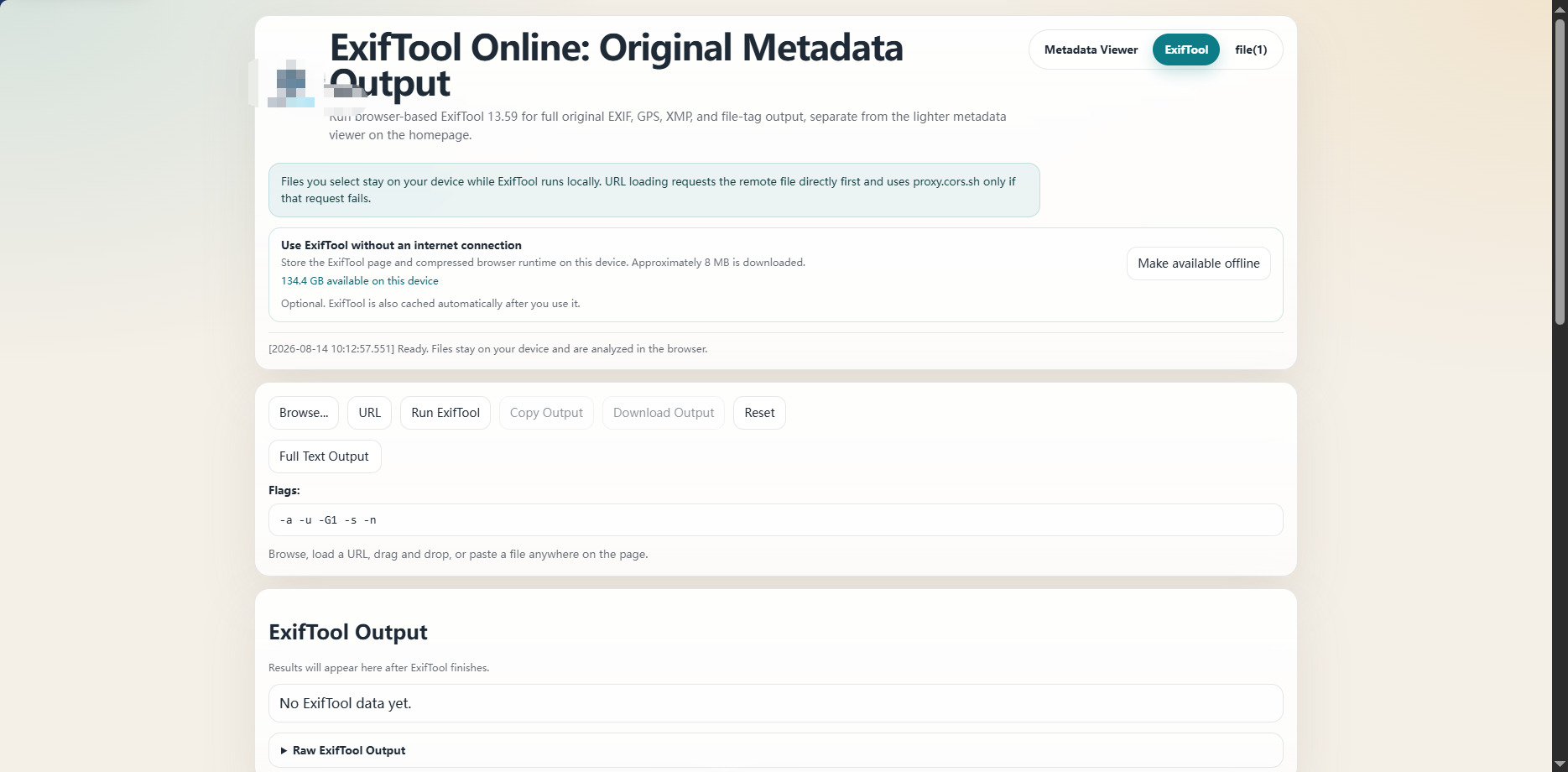1568x772 pixels.
Task: Open the URL loader button
Action: click(x=370, y=413)
